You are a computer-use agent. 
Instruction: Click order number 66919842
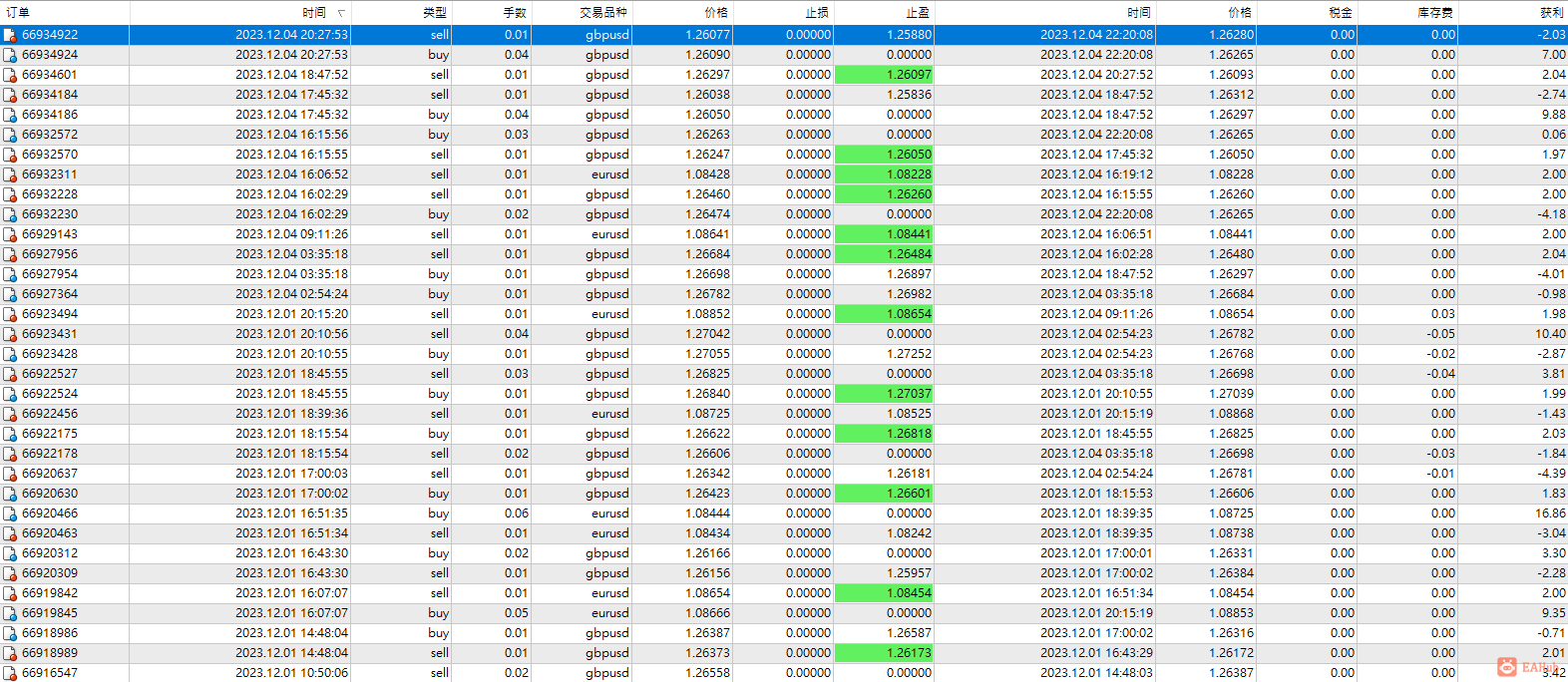click(x=50, y=593)
